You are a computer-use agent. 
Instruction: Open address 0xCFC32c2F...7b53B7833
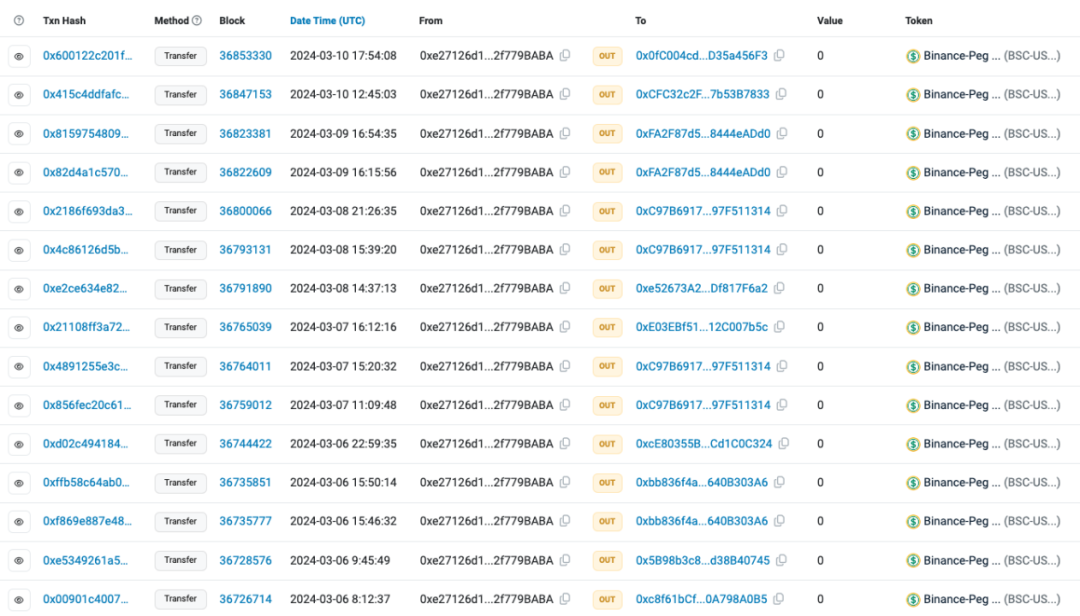(x=702, y=95)
